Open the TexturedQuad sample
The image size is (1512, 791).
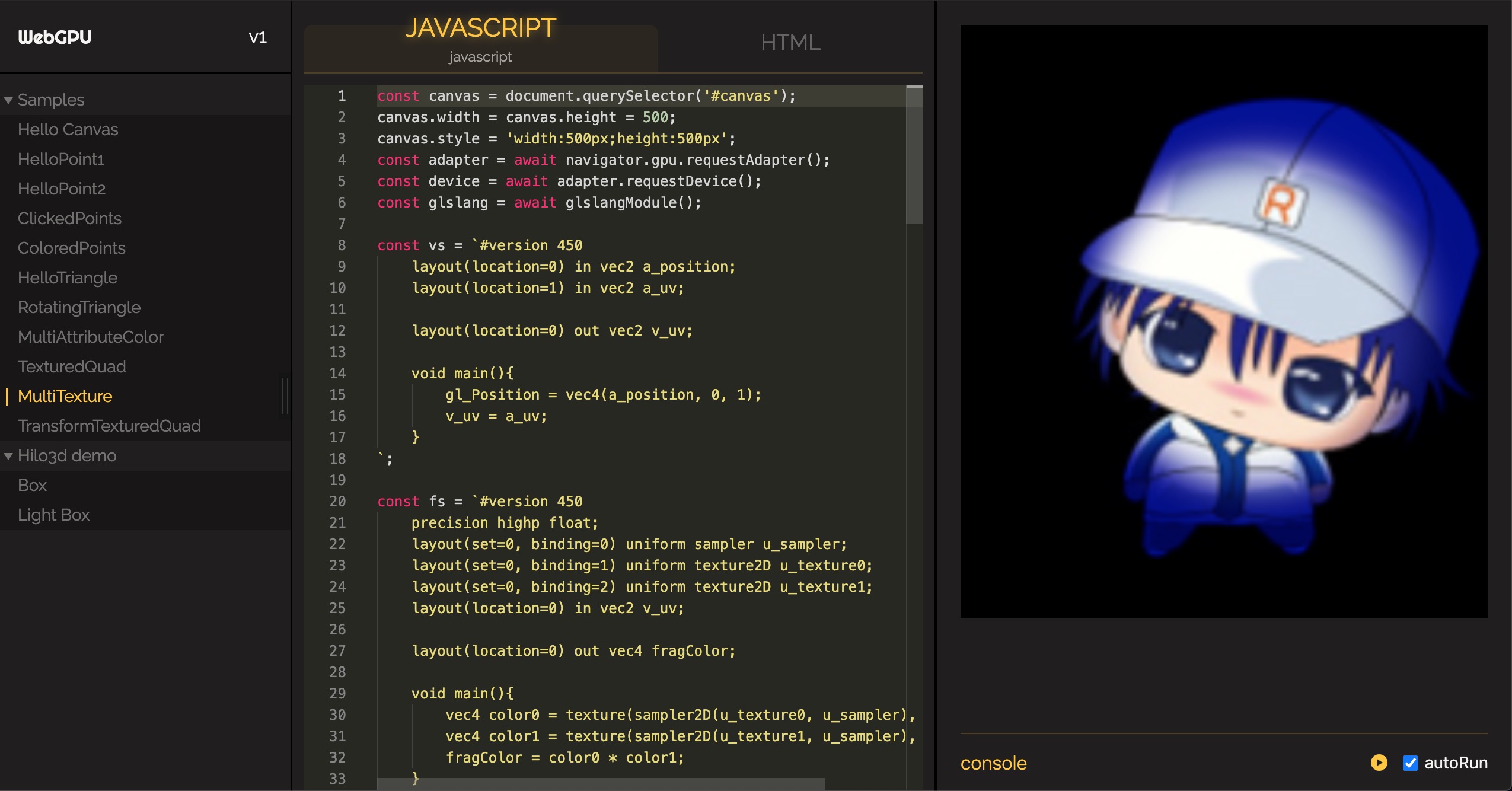pos(72,366)
